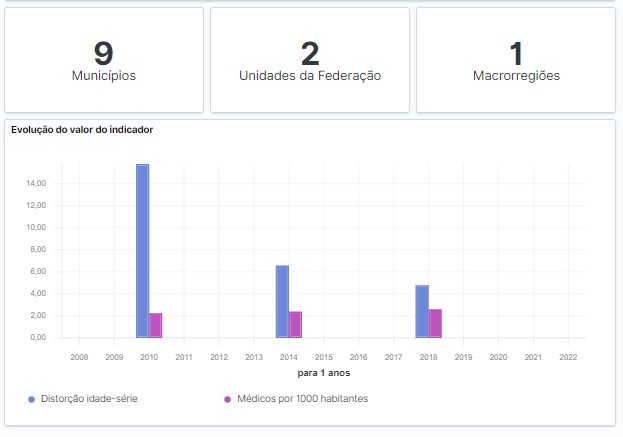This screenshot has height=437, width=623.
Task: Click the 14,00 value on the y-axis
Action: pyautogui.click(x=36, y=183)
